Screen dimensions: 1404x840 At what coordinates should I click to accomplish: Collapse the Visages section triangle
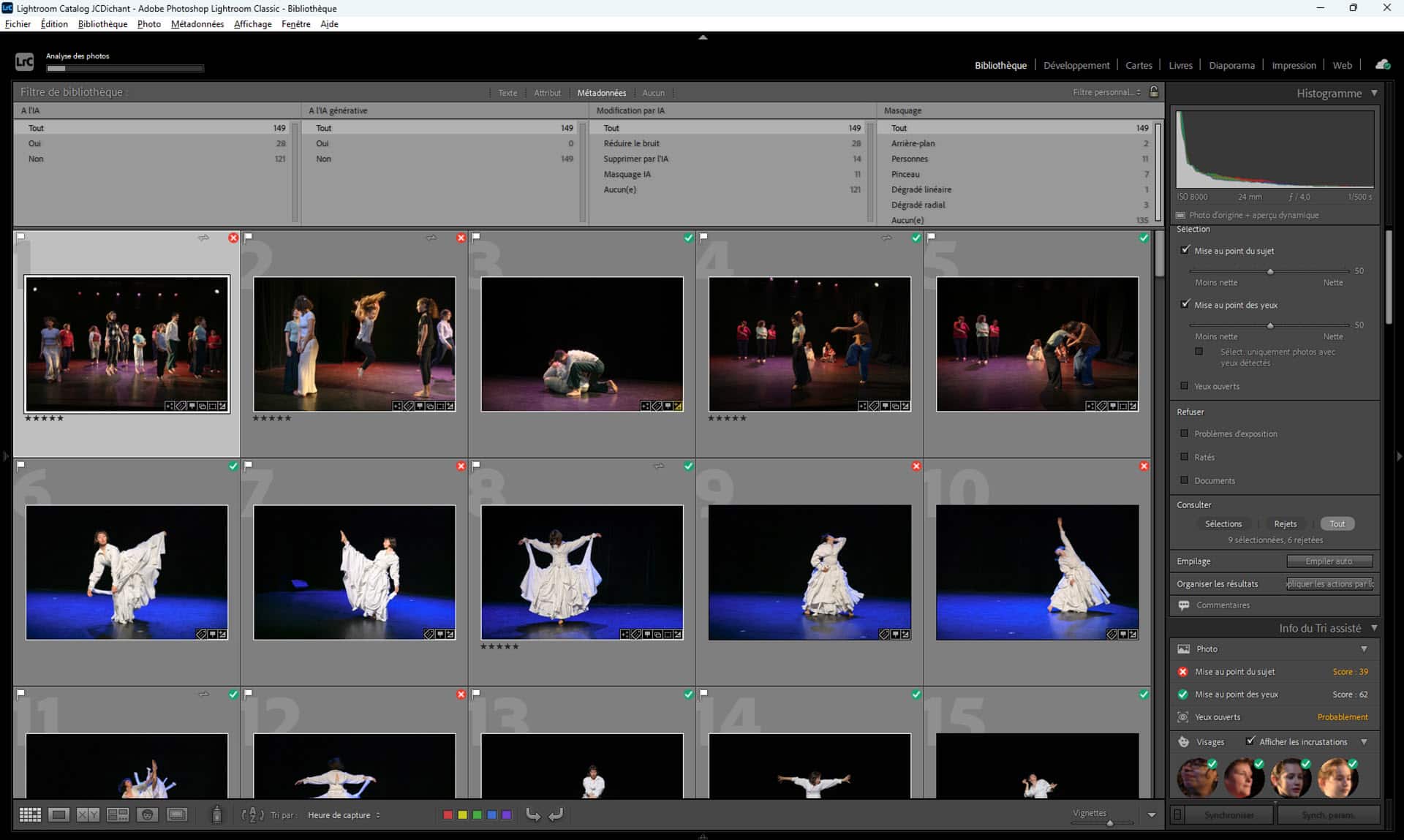pyautogui.click(x=1364, y=741)
